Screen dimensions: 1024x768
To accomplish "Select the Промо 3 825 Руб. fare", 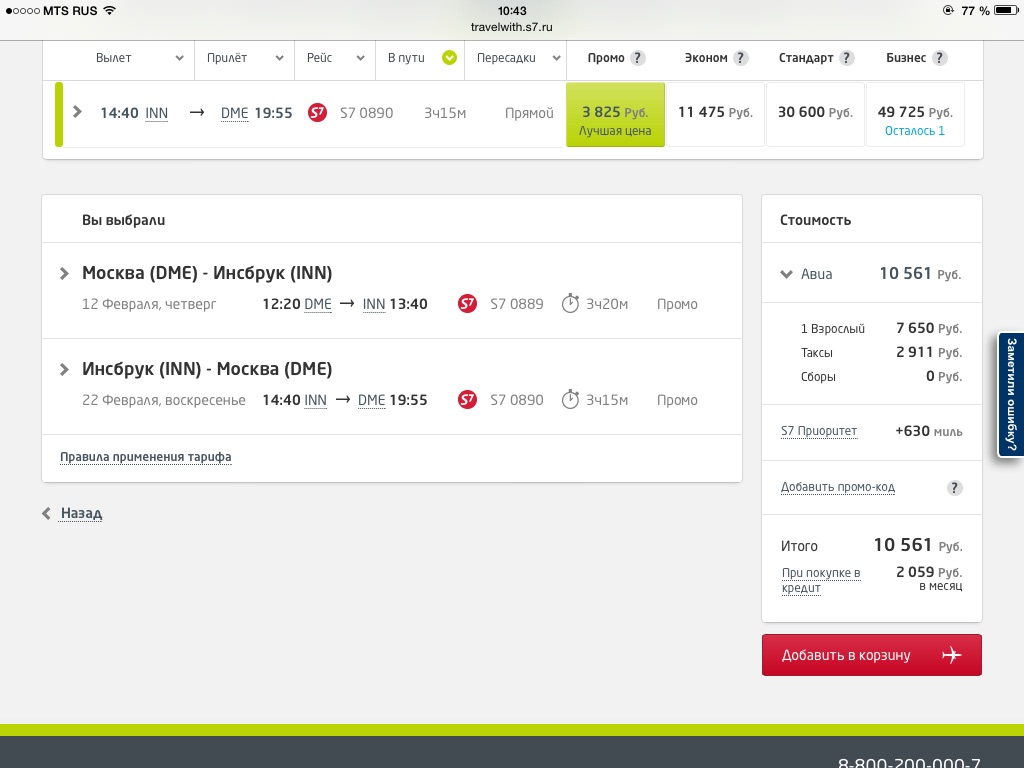I will [615, 114].
